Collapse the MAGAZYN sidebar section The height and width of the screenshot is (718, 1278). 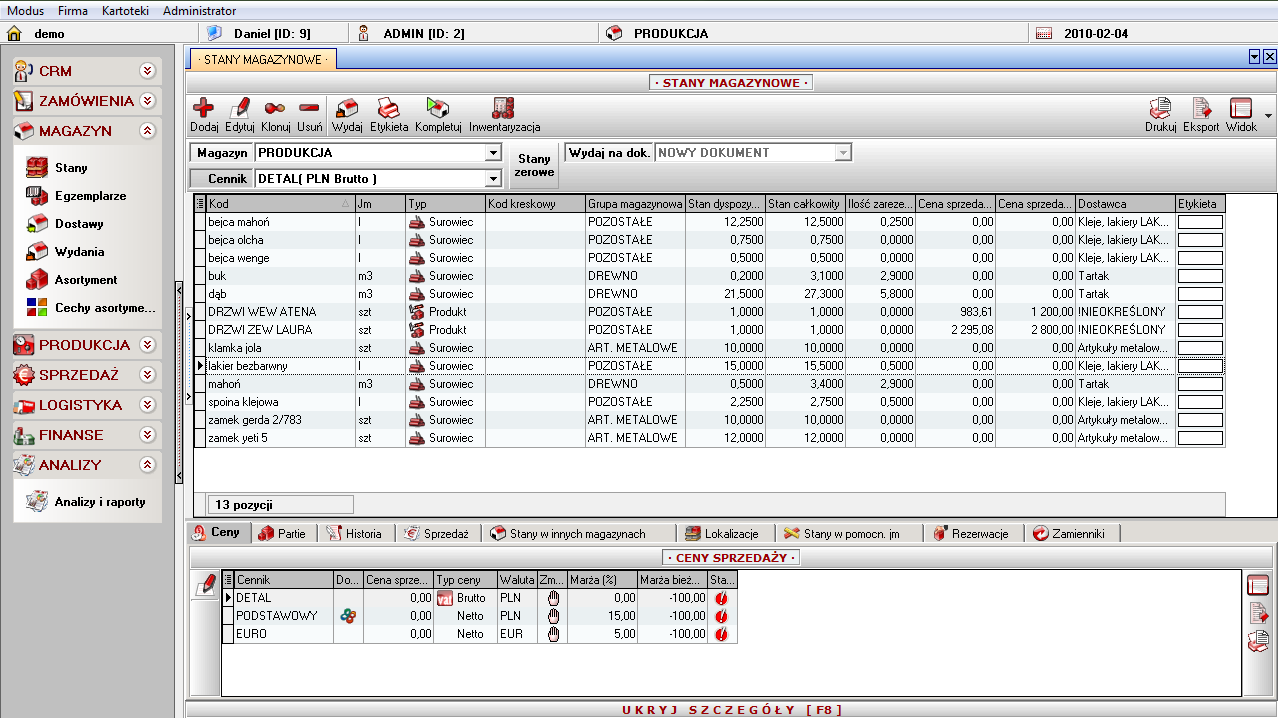148,131
